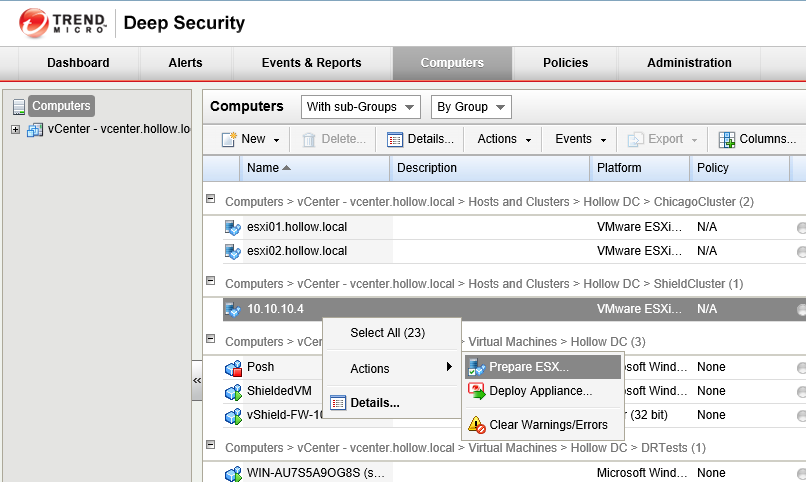Click the Clear Warnings/Errors warning icon
This screenshot has width=806, height=482.
tap(476, 425)
